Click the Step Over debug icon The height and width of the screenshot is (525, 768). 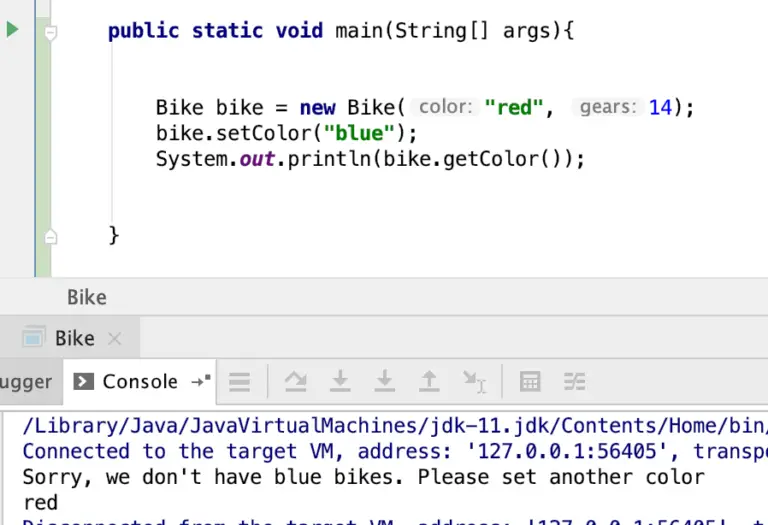point(340,381)
